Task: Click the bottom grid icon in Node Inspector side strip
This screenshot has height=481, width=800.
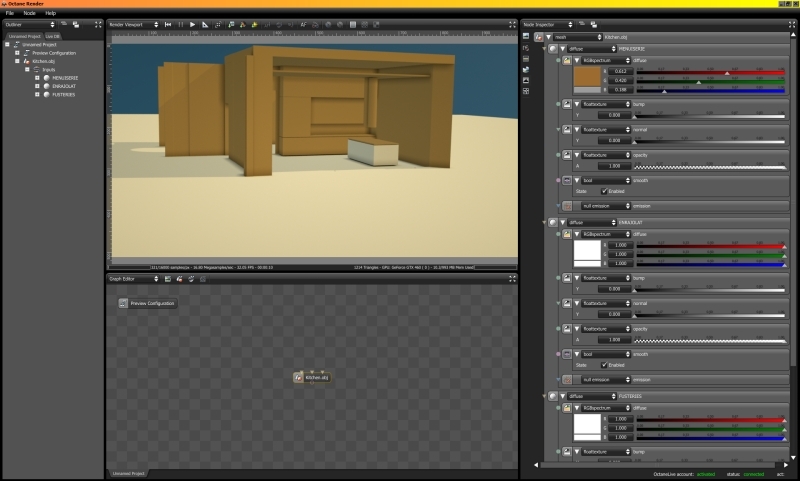Action: [526, 91]
